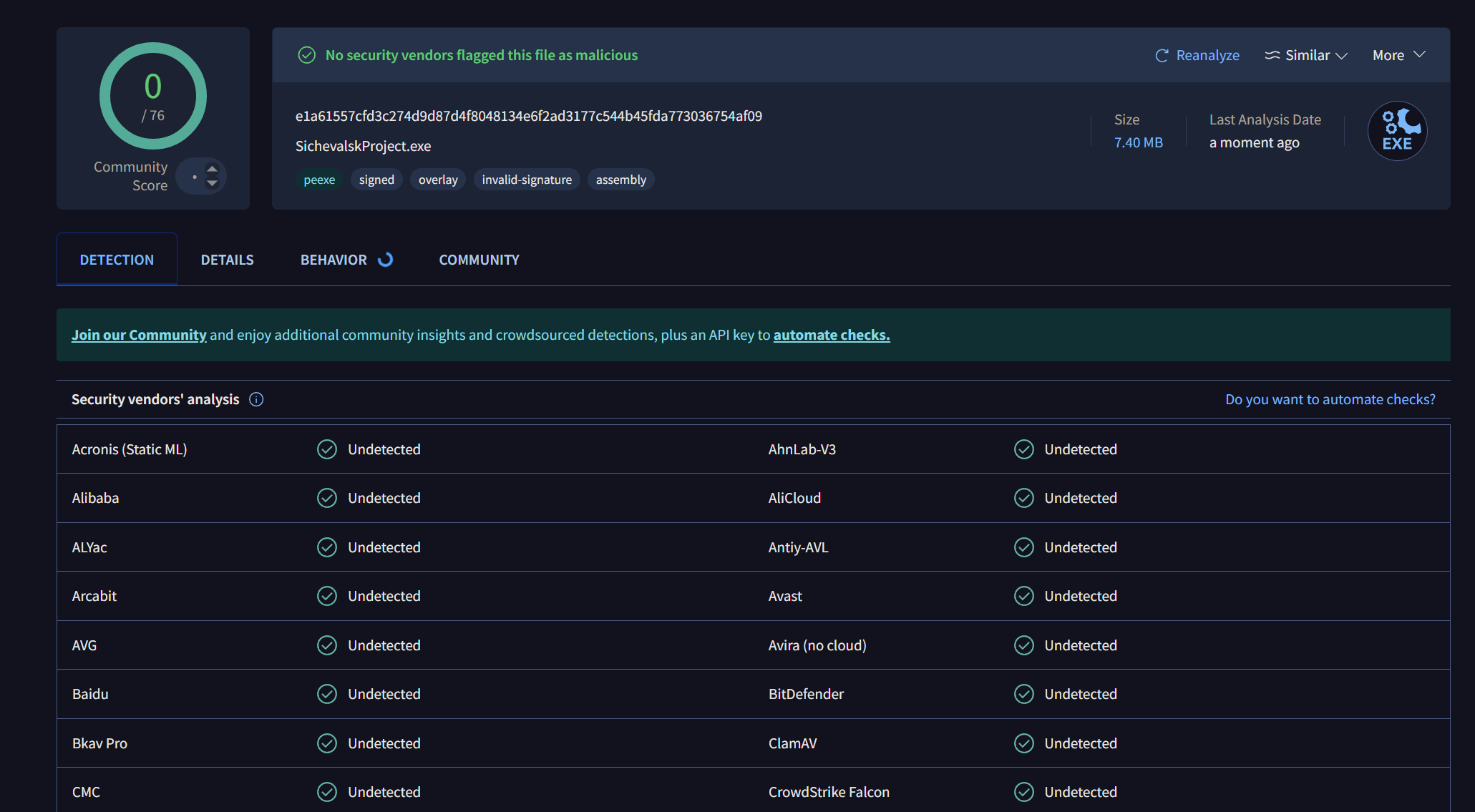Click the EXE file type icon
Image resolution: width=1475 pixels, height=812 pixels.
pos(1397,131)
